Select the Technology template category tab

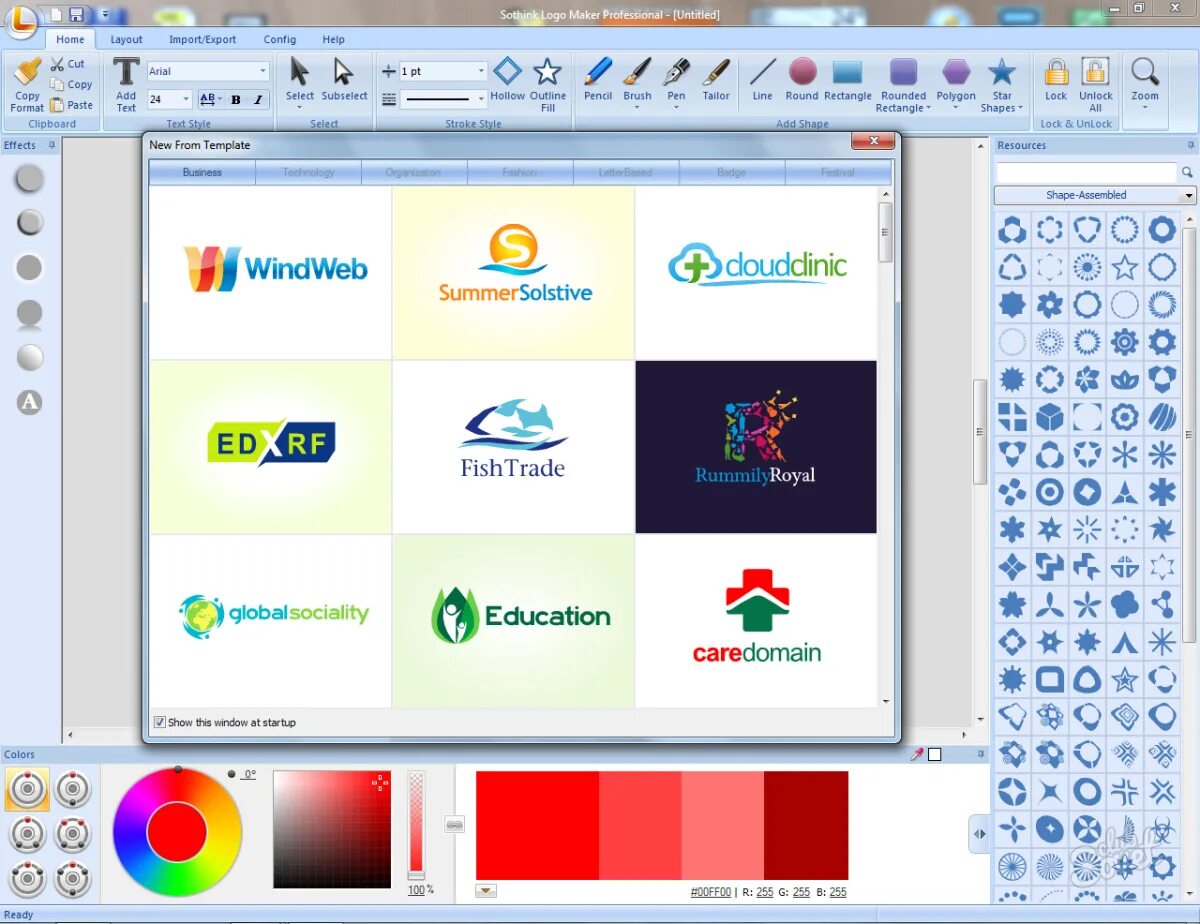(308, 172)
